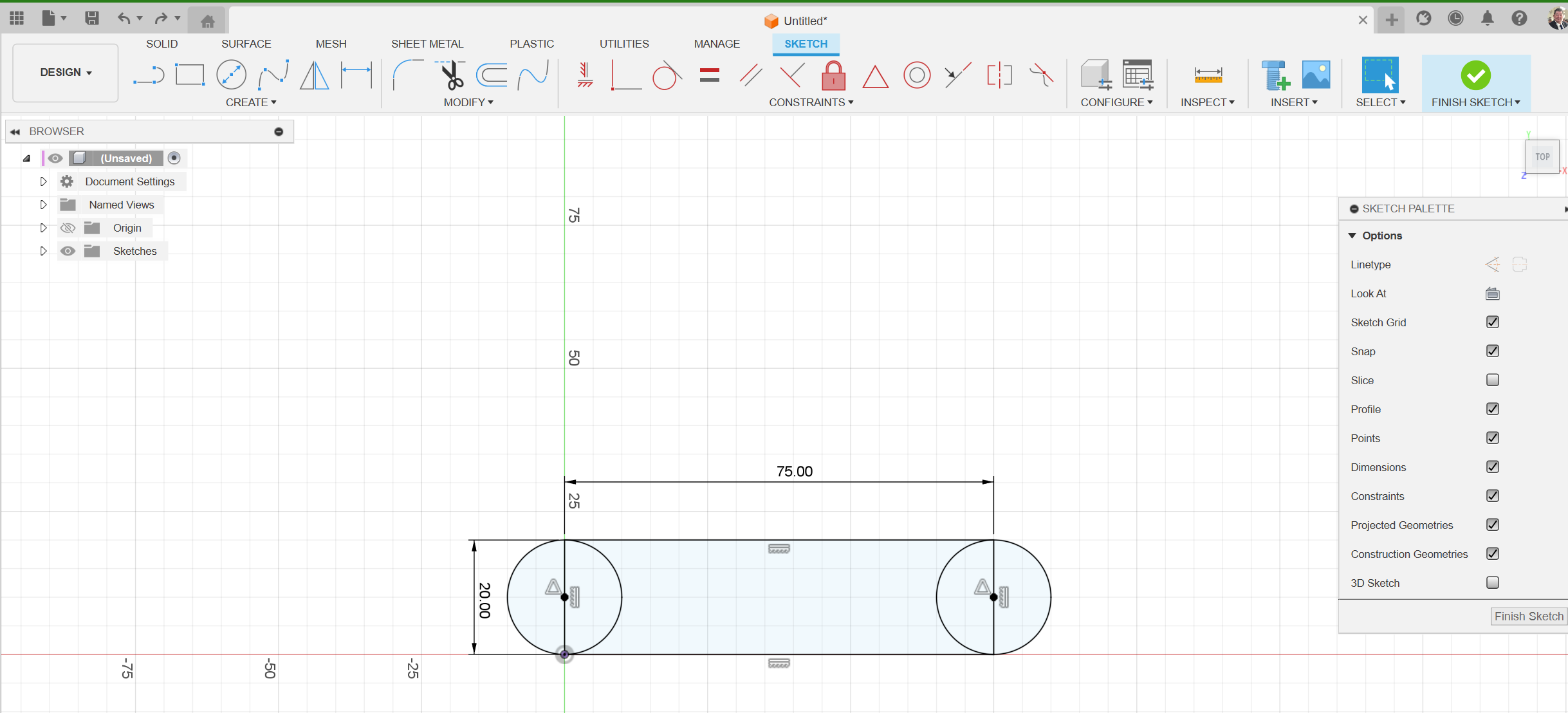Switch to the SOLID tab

[162, 43]
